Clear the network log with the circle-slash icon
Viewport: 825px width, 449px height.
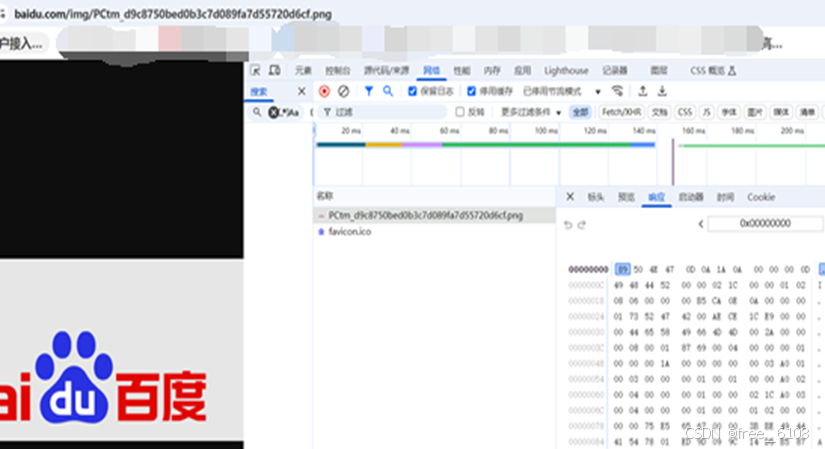(x=343, y=91)
